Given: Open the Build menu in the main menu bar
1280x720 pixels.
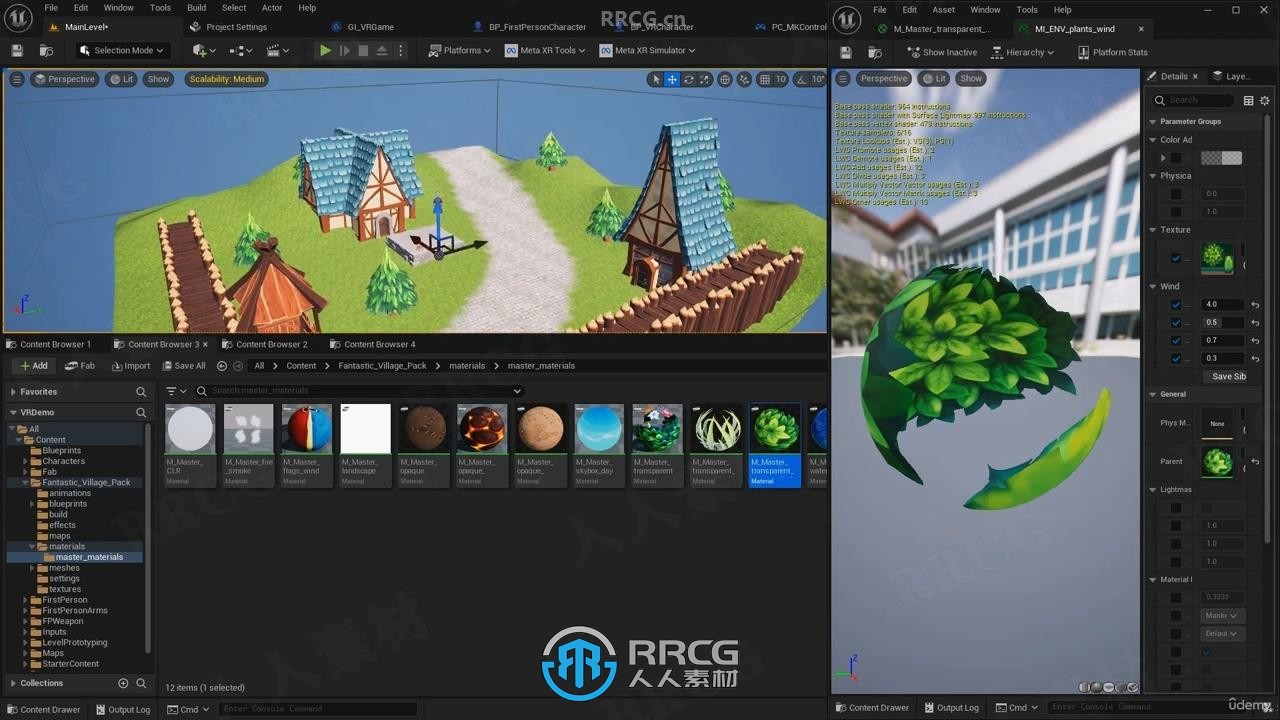Looking at the screenshot, I should click(x=196, y=8).
